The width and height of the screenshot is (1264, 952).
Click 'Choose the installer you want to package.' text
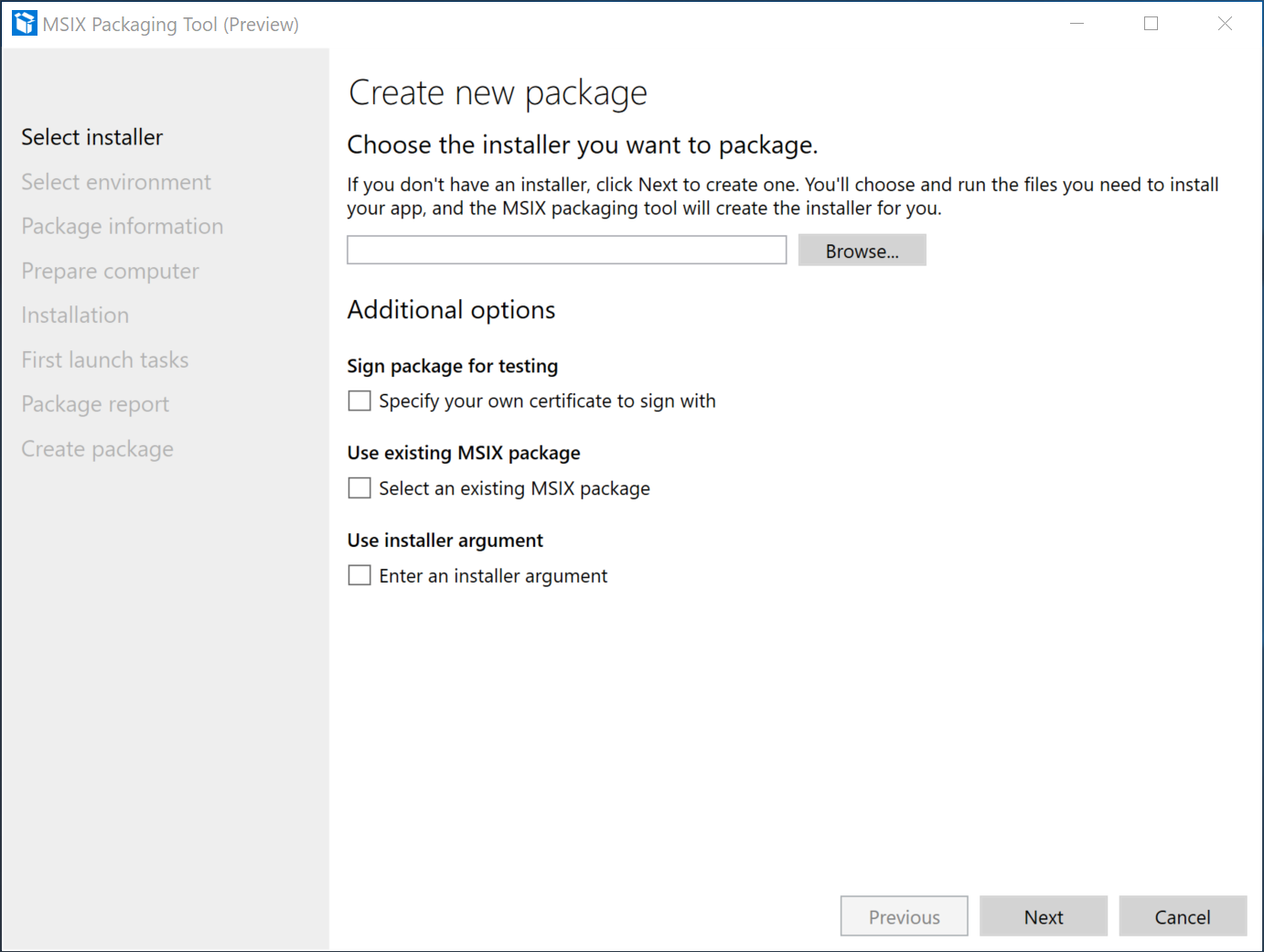[x=583, y=145]
